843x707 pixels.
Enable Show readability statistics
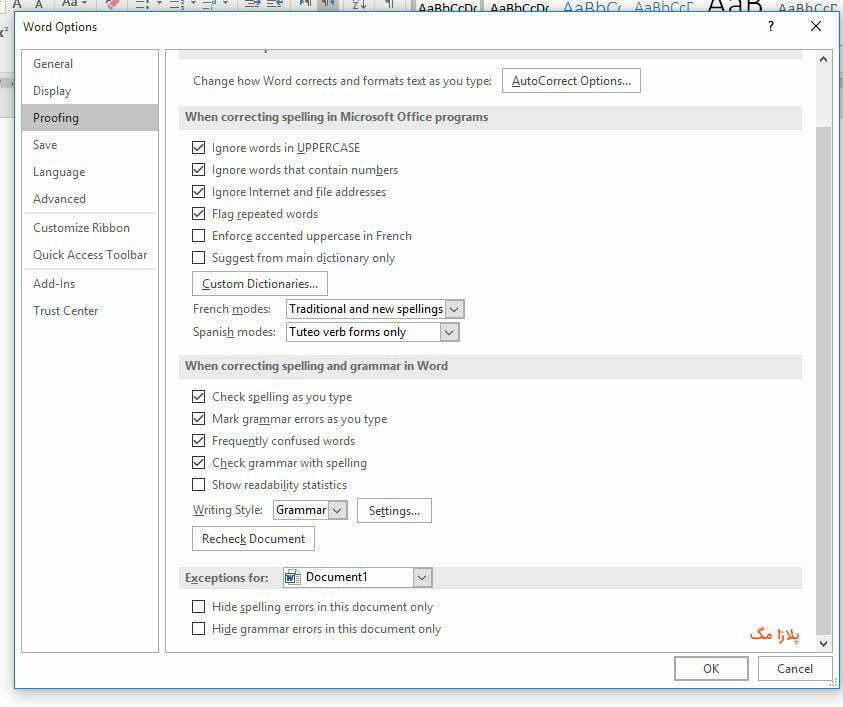tap(198, 485)
